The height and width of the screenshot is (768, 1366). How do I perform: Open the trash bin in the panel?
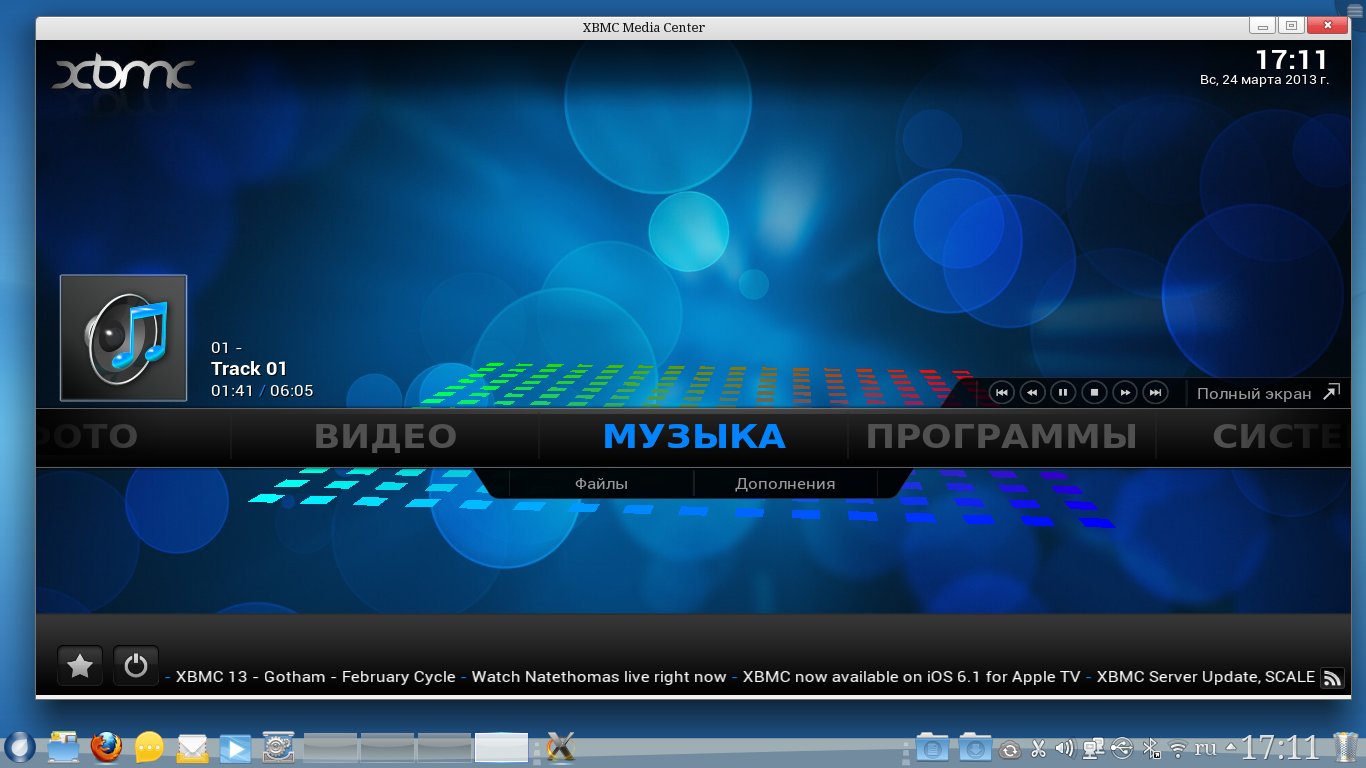[x=1346, y=747]
